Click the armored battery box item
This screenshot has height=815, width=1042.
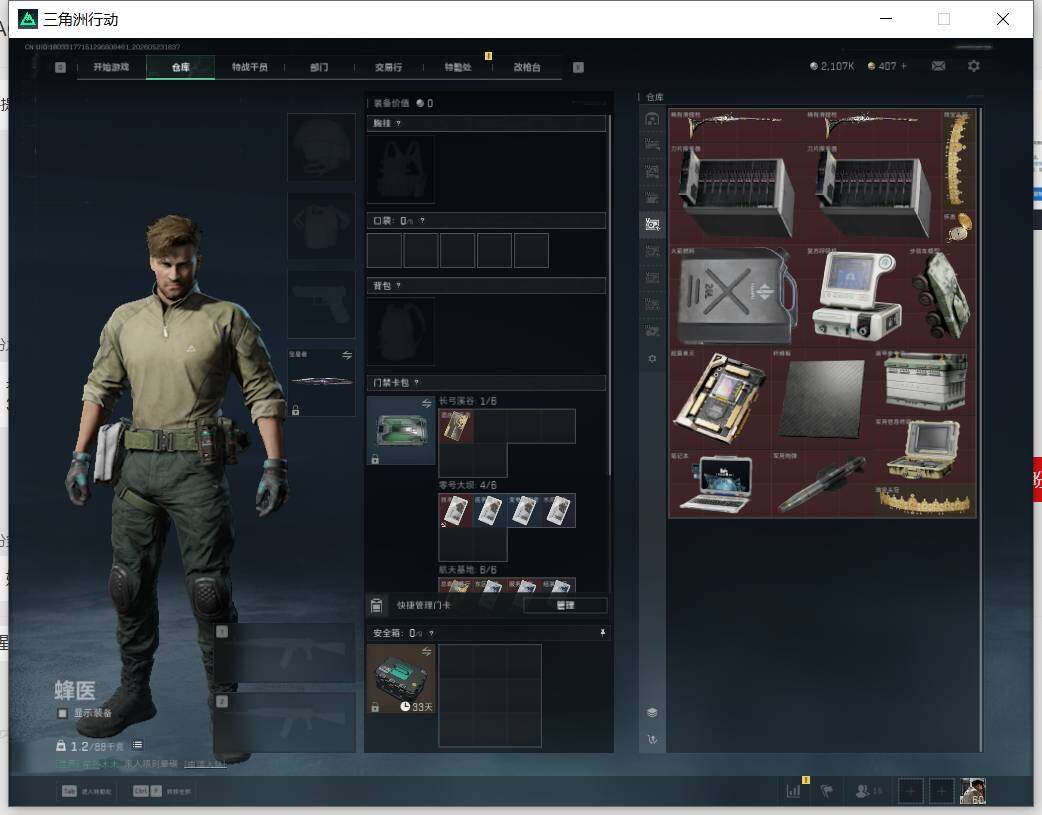[925, 382]
